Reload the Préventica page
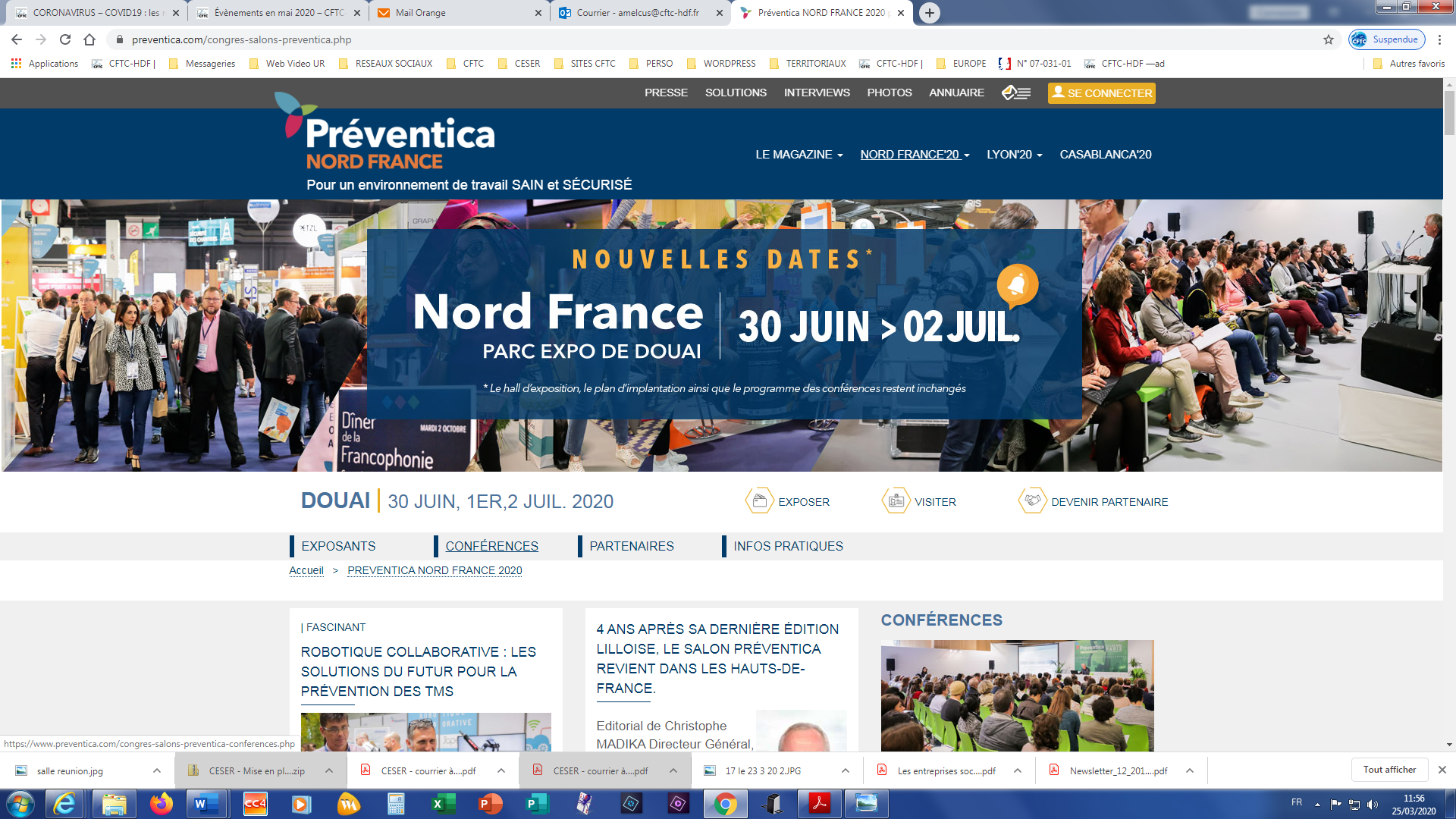The width and height of the screenshot is (1456, 819). [65, 39]
